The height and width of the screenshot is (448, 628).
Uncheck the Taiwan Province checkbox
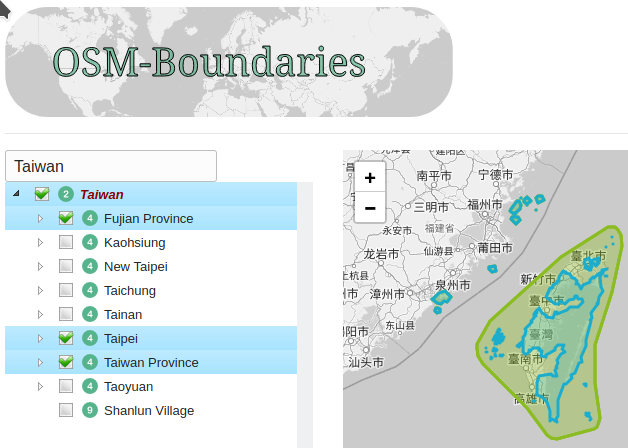coord(66,362)
